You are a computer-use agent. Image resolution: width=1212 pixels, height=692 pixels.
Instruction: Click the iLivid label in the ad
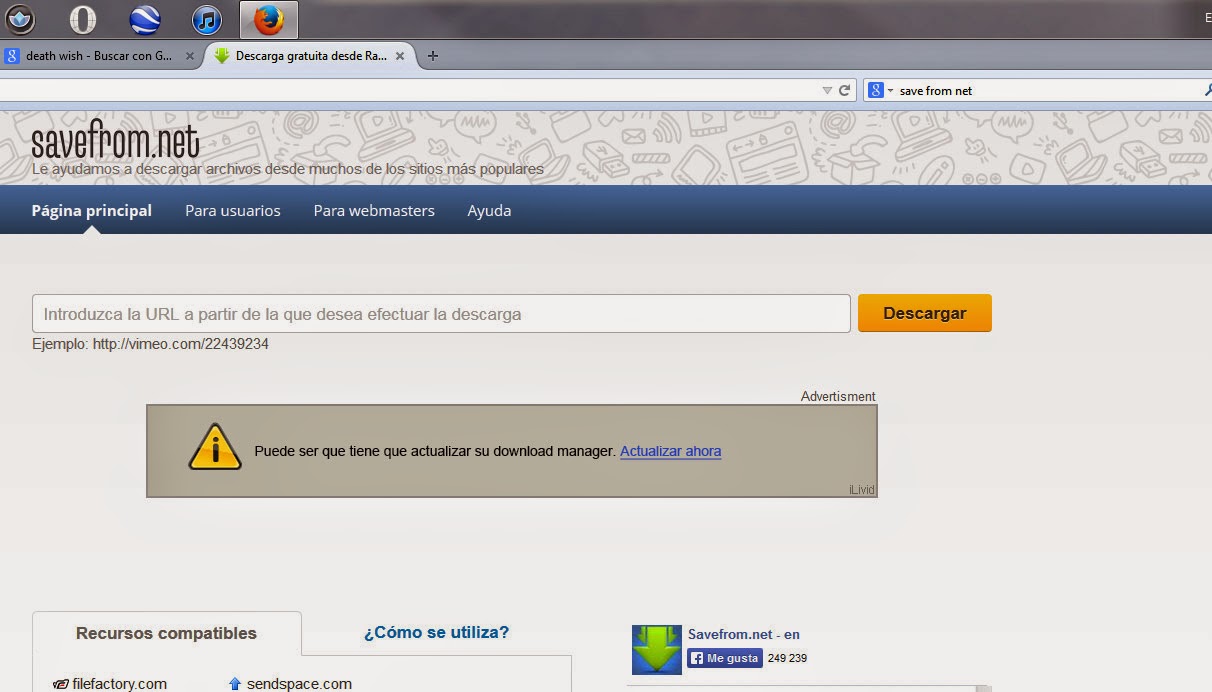(x=861, y=489)
